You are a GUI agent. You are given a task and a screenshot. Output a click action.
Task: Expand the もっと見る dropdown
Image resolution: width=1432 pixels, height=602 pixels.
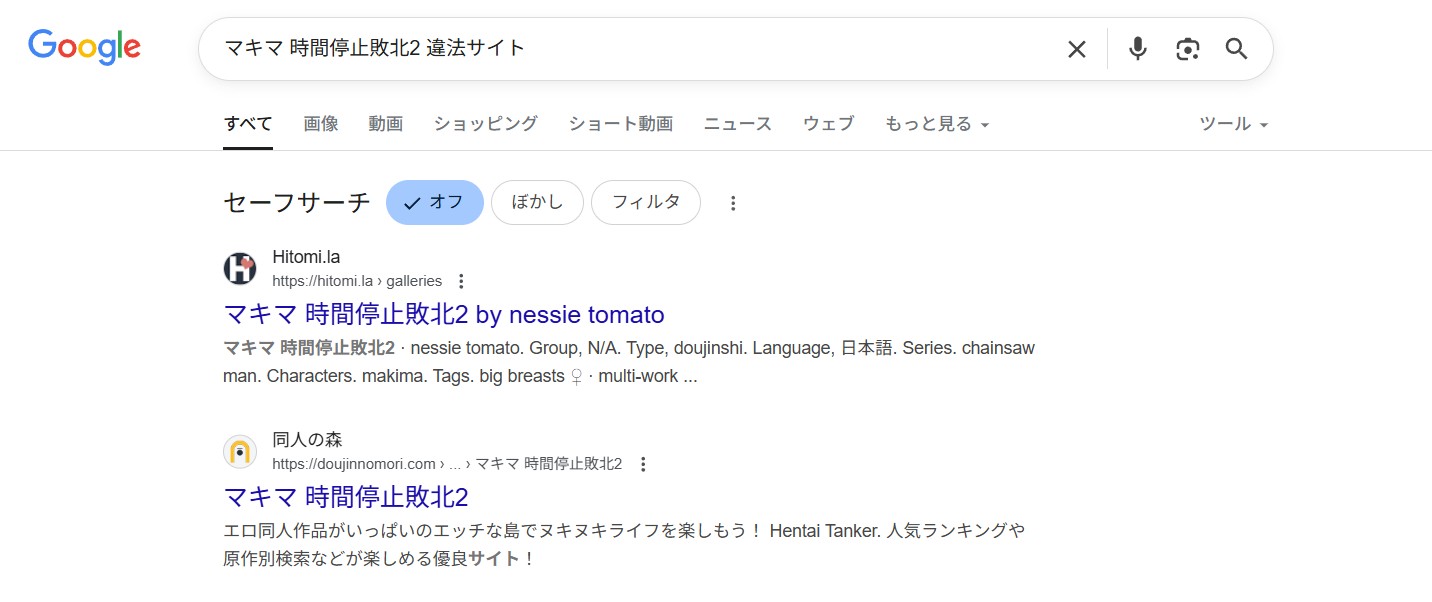[935, 123]
